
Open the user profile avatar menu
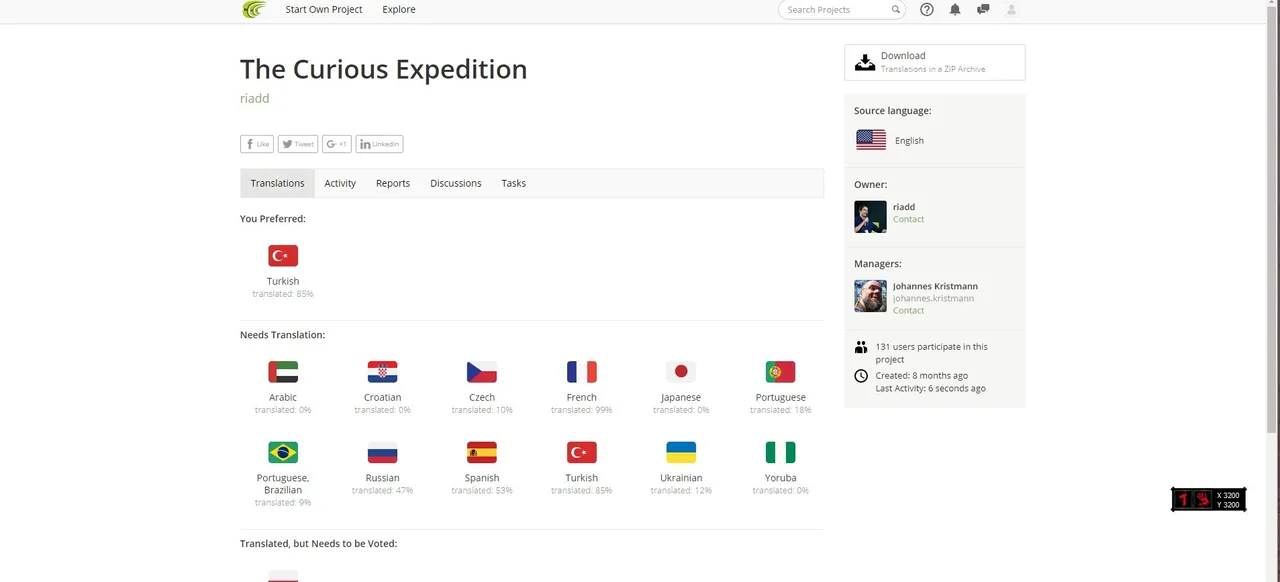tap(1011, 10)
